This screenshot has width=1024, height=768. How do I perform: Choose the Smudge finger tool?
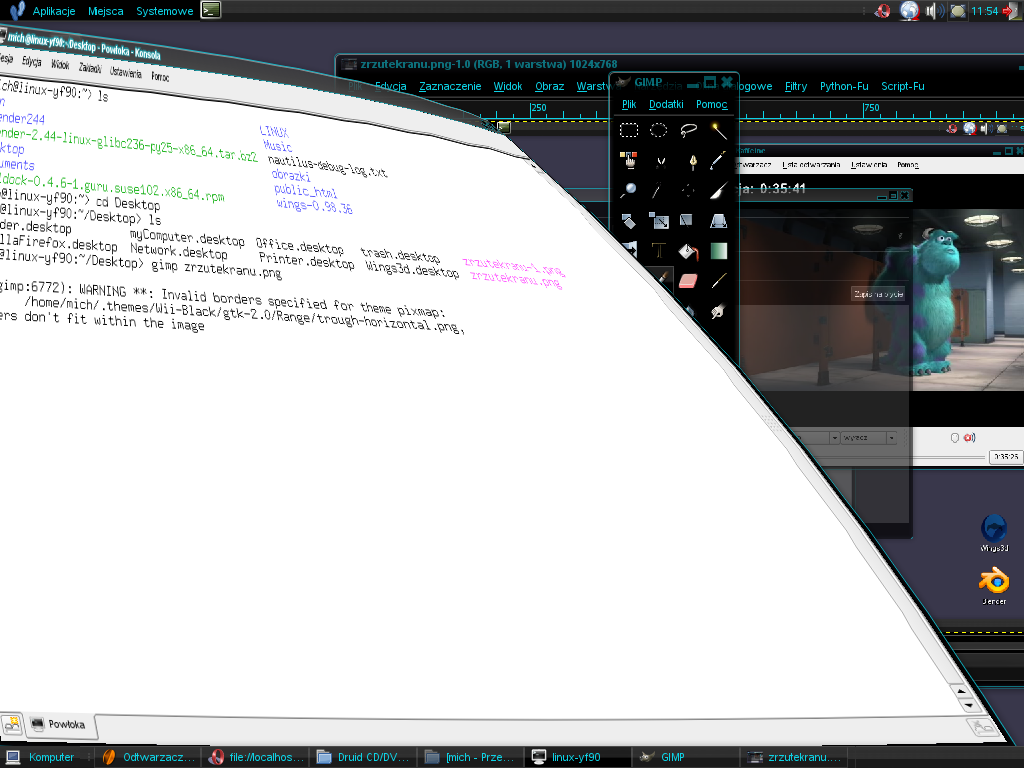coord(718,312)
